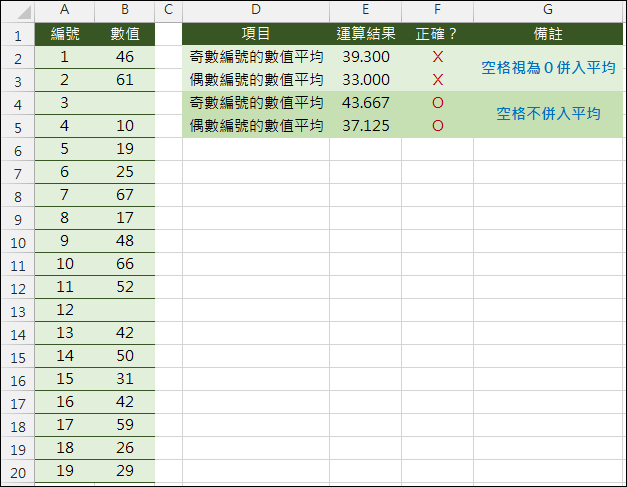627x487 pixels.
Task: Select row 4 header
Action: click(18, 104)
